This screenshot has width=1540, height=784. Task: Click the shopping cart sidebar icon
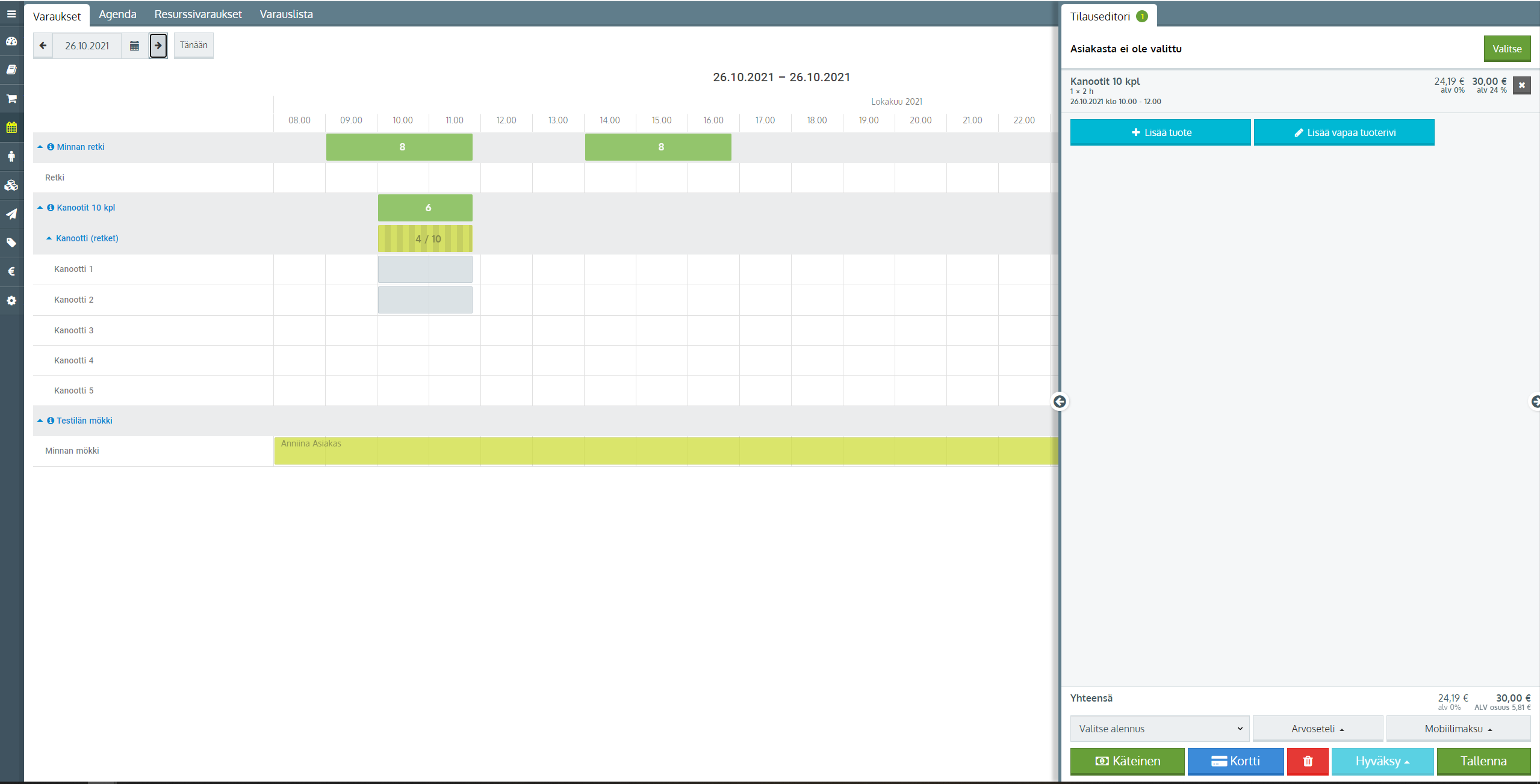click(11, 99)
